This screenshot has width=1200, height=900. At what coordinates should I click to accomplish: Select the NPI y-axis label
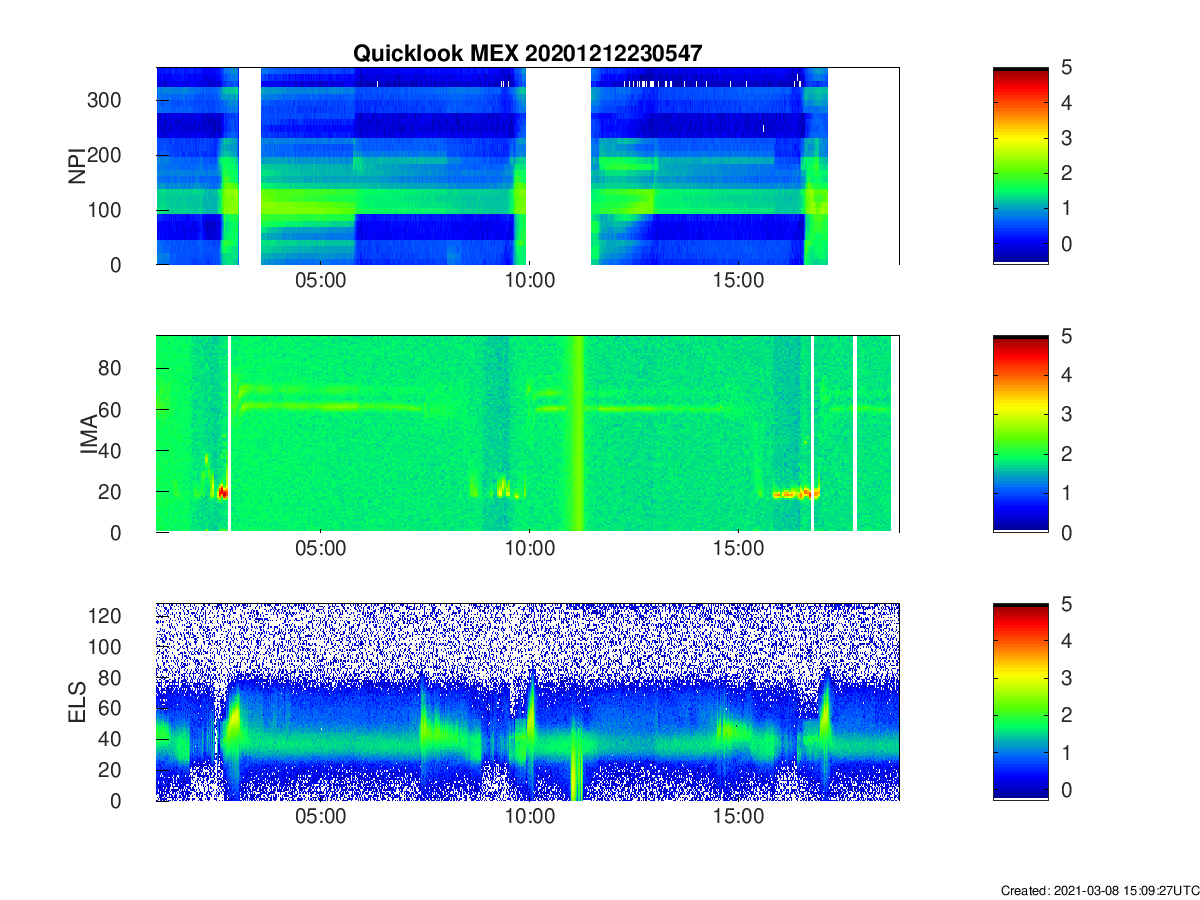[x=76, y=166]
